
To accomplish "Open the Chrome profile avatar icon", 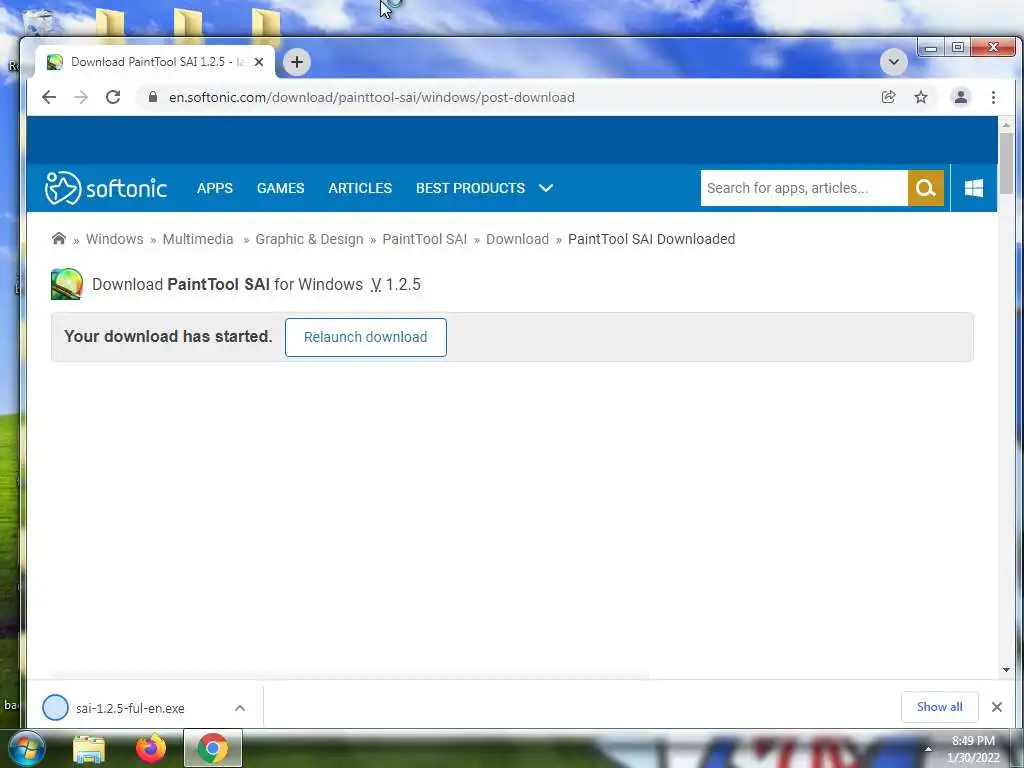I will click(961, 97).
